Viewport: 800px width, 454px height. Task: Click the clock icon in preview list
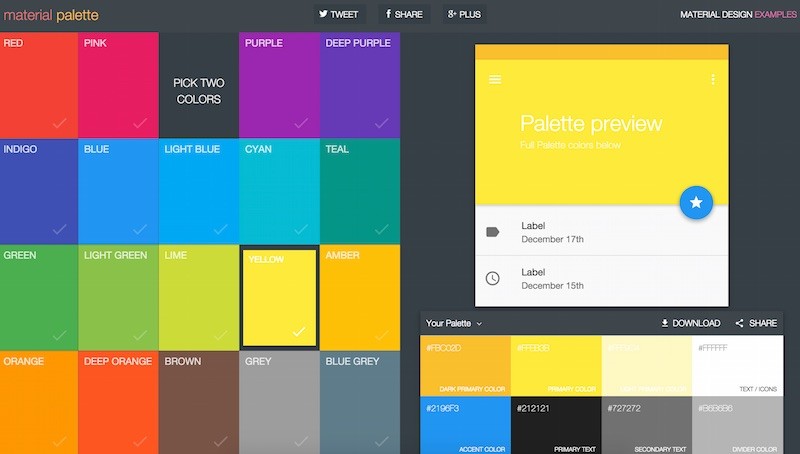coord(492,278)
